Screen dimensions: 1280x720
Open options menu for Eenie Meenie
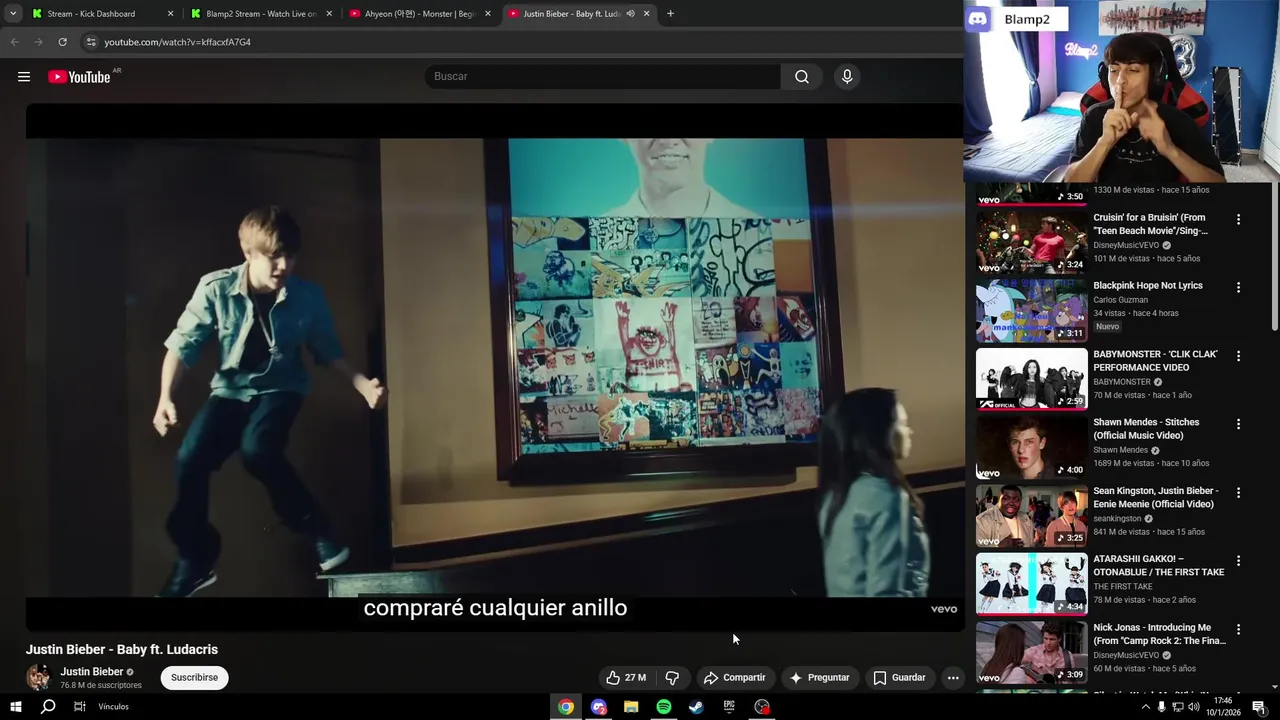click(x=1238, y=493)
